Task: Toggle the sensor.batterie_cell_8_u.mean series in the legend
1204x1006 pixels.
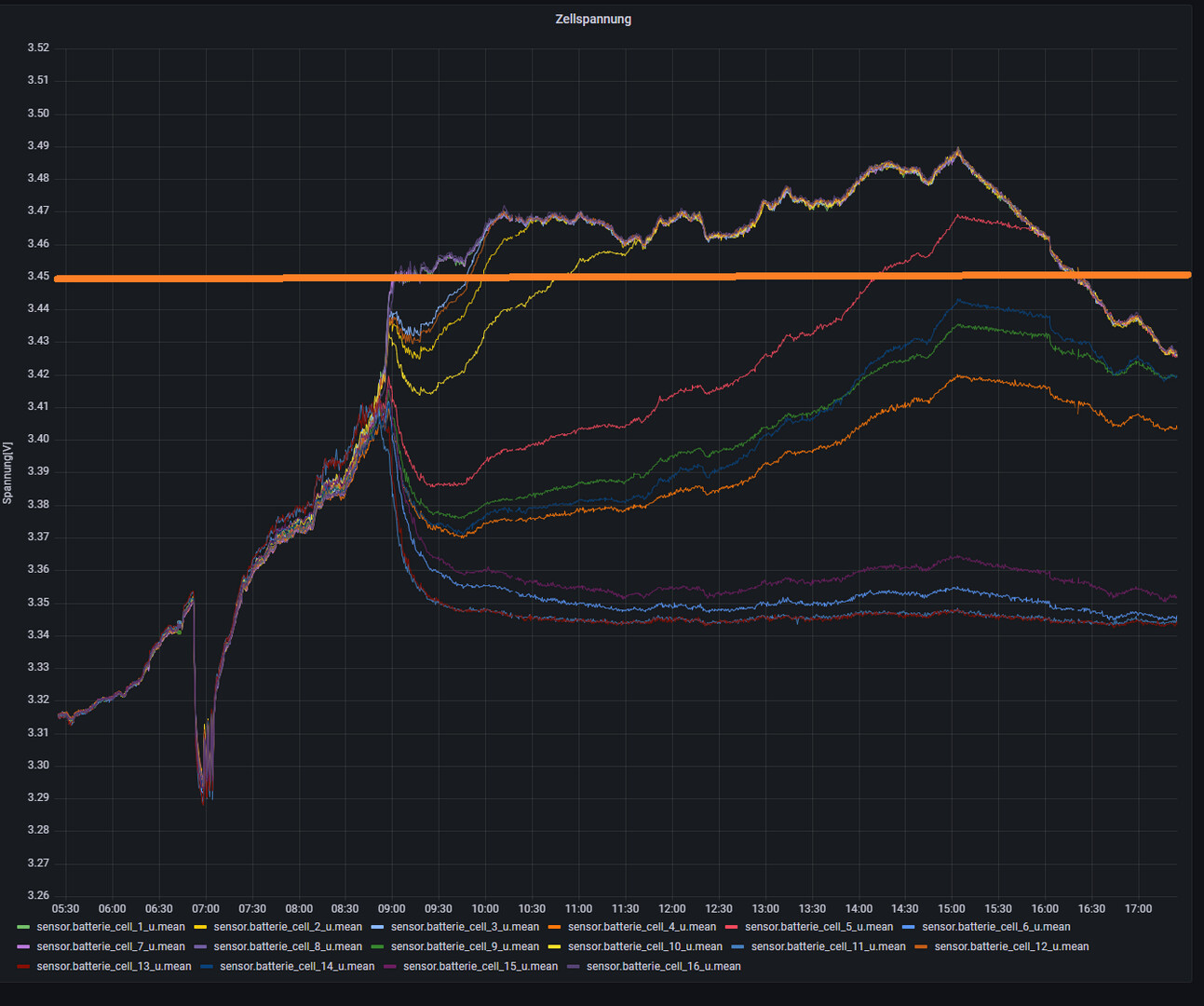Action: [288, 946]
